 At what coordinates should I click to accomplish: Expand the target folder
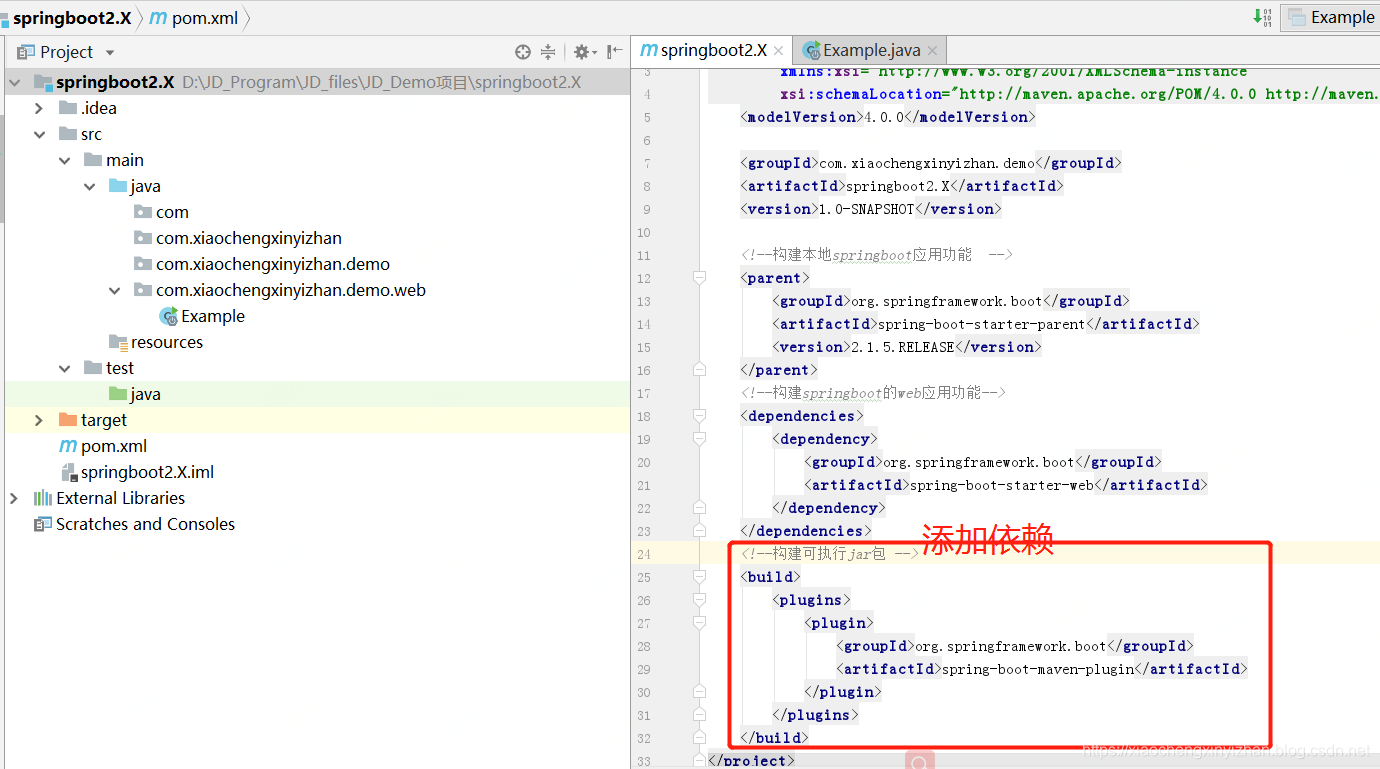click(x=39, y=420)
